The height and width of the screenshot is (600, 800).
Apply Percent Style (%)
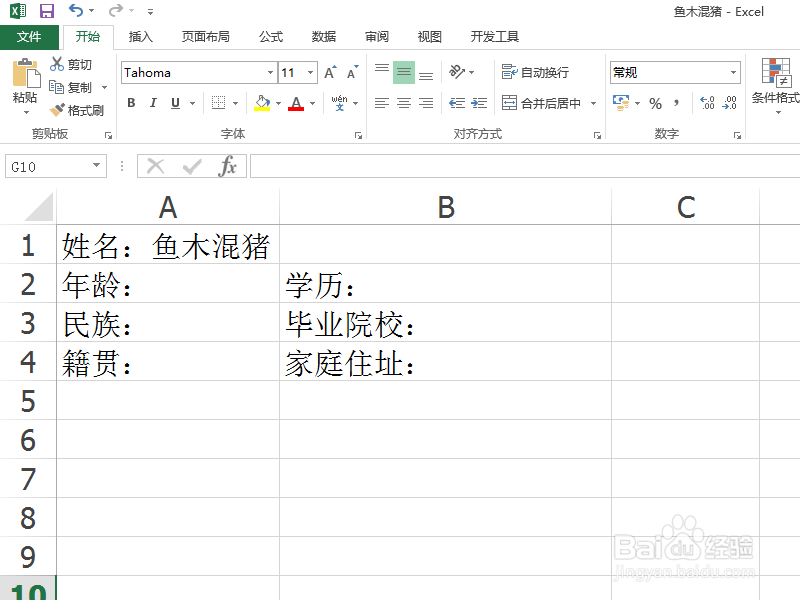(x=655, y=104)
